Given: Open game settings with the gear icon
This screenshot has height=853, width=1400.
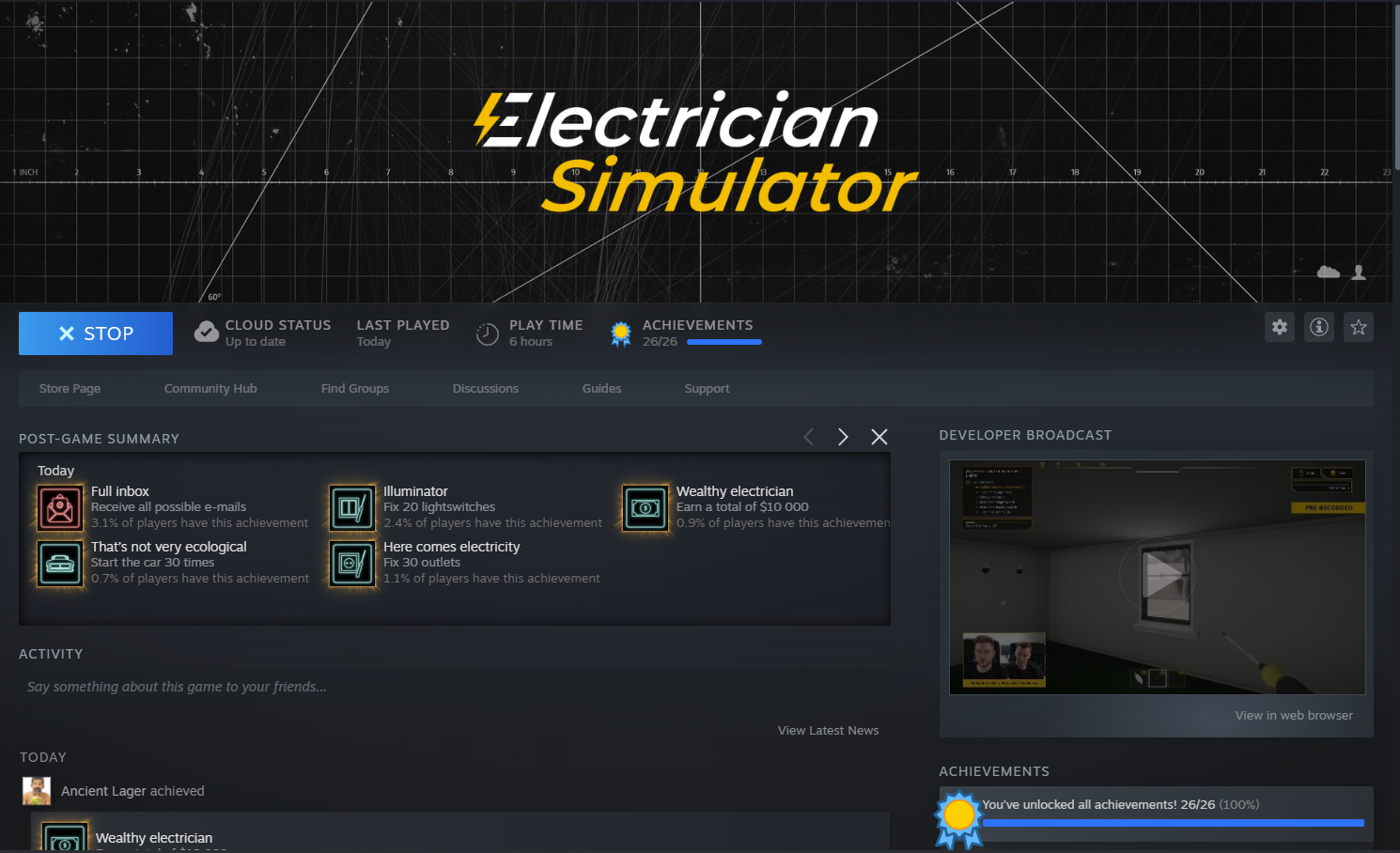Looking at the screenshot, I should click(x=1280, y=327).
